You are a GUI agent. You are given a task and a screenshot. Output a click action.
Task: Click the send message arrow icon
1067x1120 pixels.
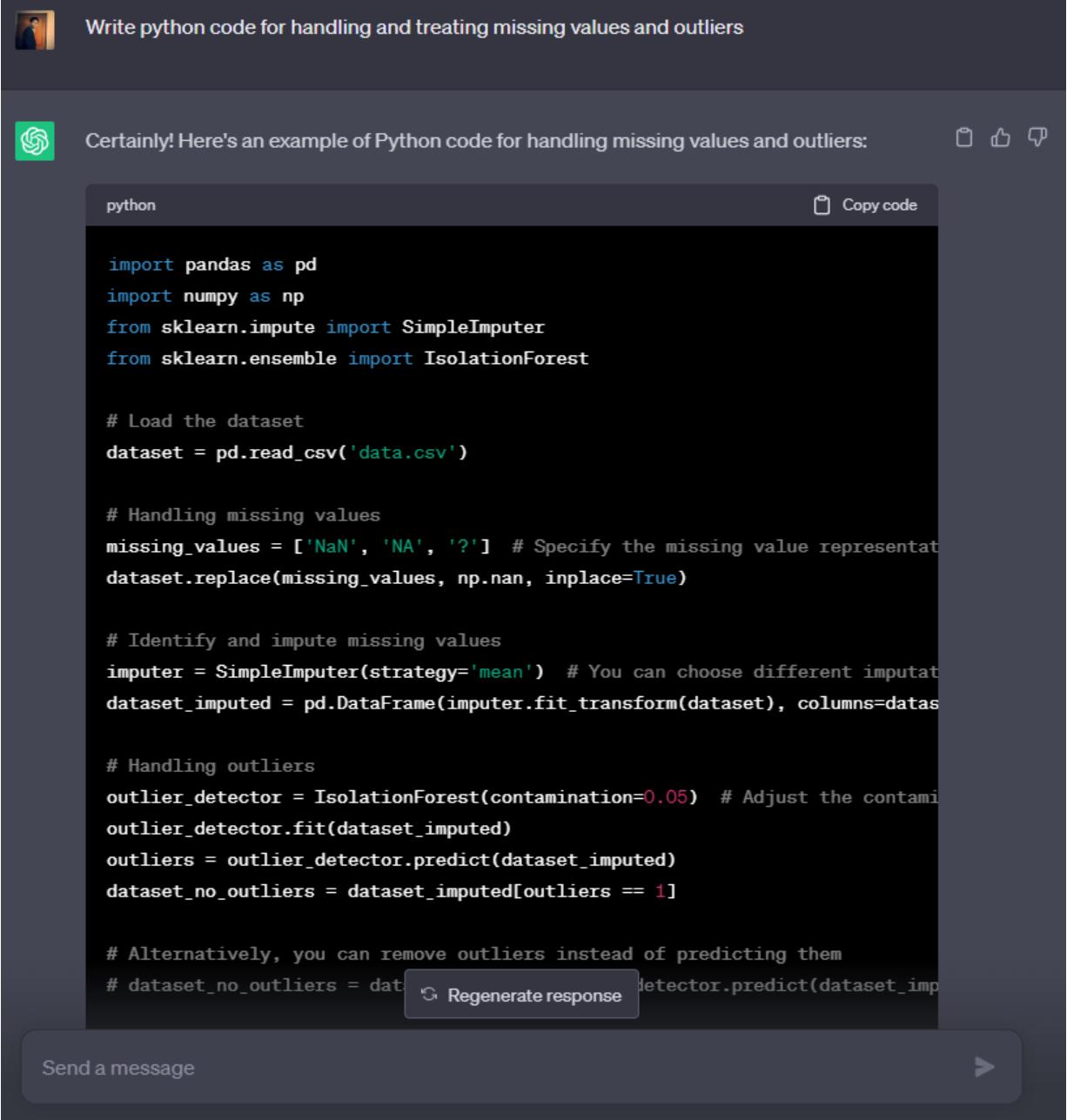(983, 1067)
